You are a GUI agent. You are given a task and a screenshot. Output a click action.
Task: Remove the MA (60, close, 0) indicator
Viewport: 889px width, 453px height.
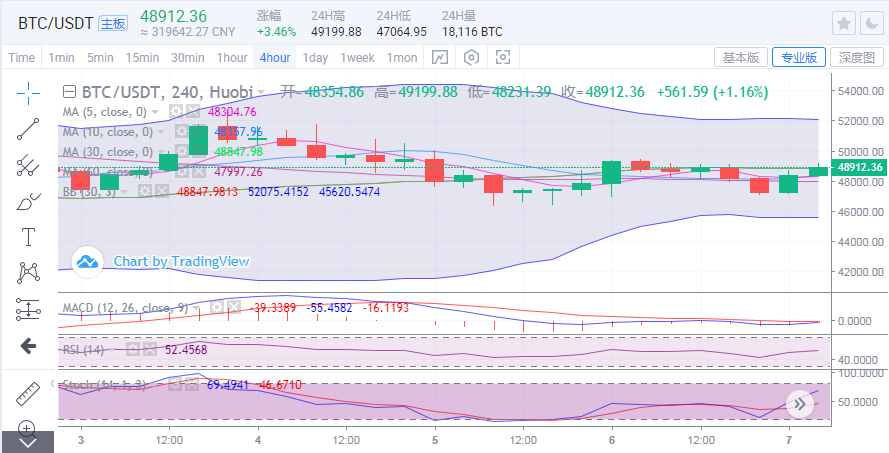click(198, 171)
